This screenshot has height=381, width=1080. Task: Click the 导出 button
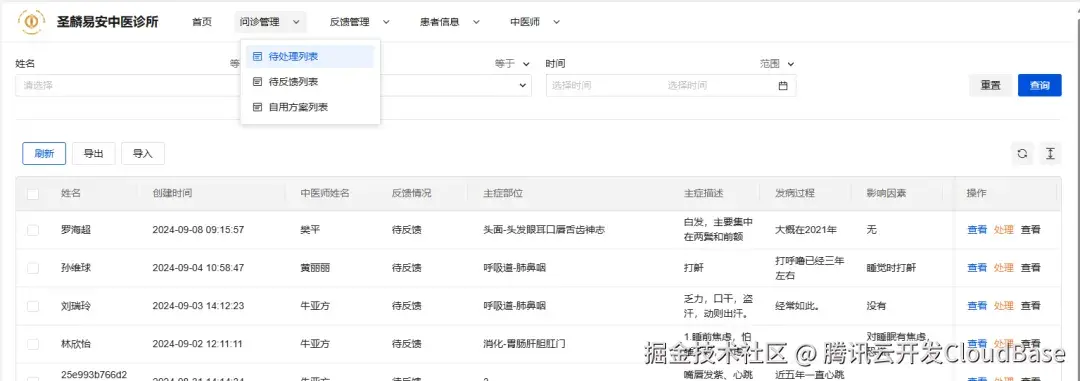click(94, 154)
